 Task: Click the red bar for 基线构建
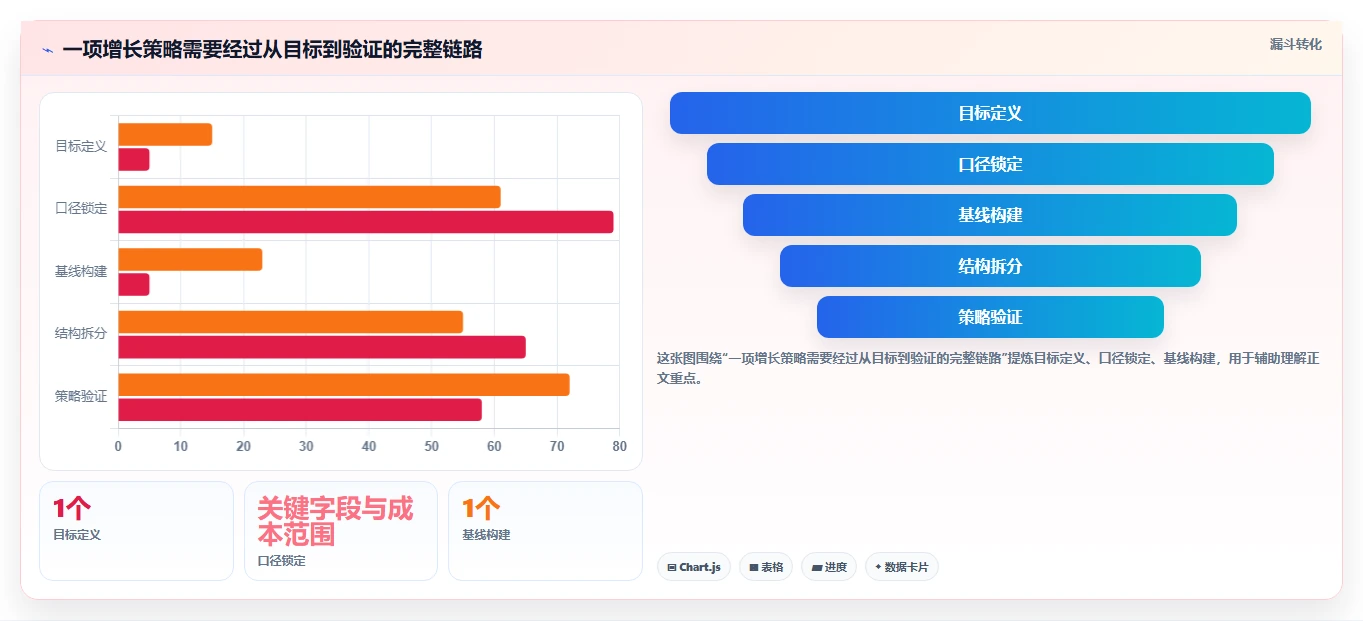tap(134, 284)
